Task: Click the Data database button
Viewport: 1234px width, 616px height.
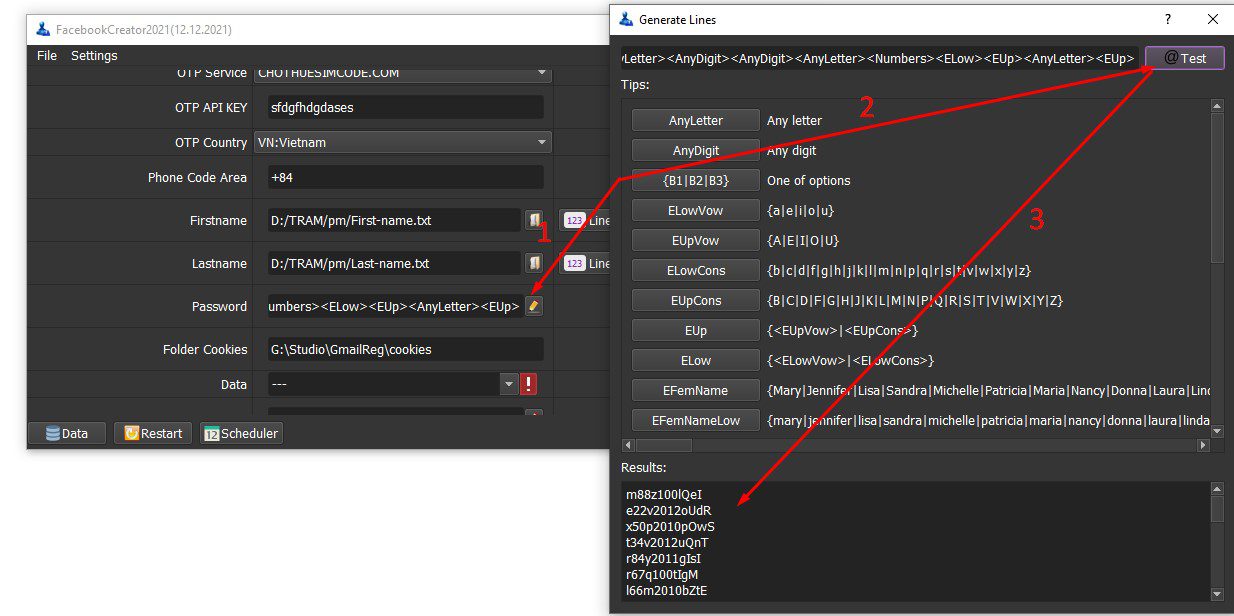Action: 65,433
